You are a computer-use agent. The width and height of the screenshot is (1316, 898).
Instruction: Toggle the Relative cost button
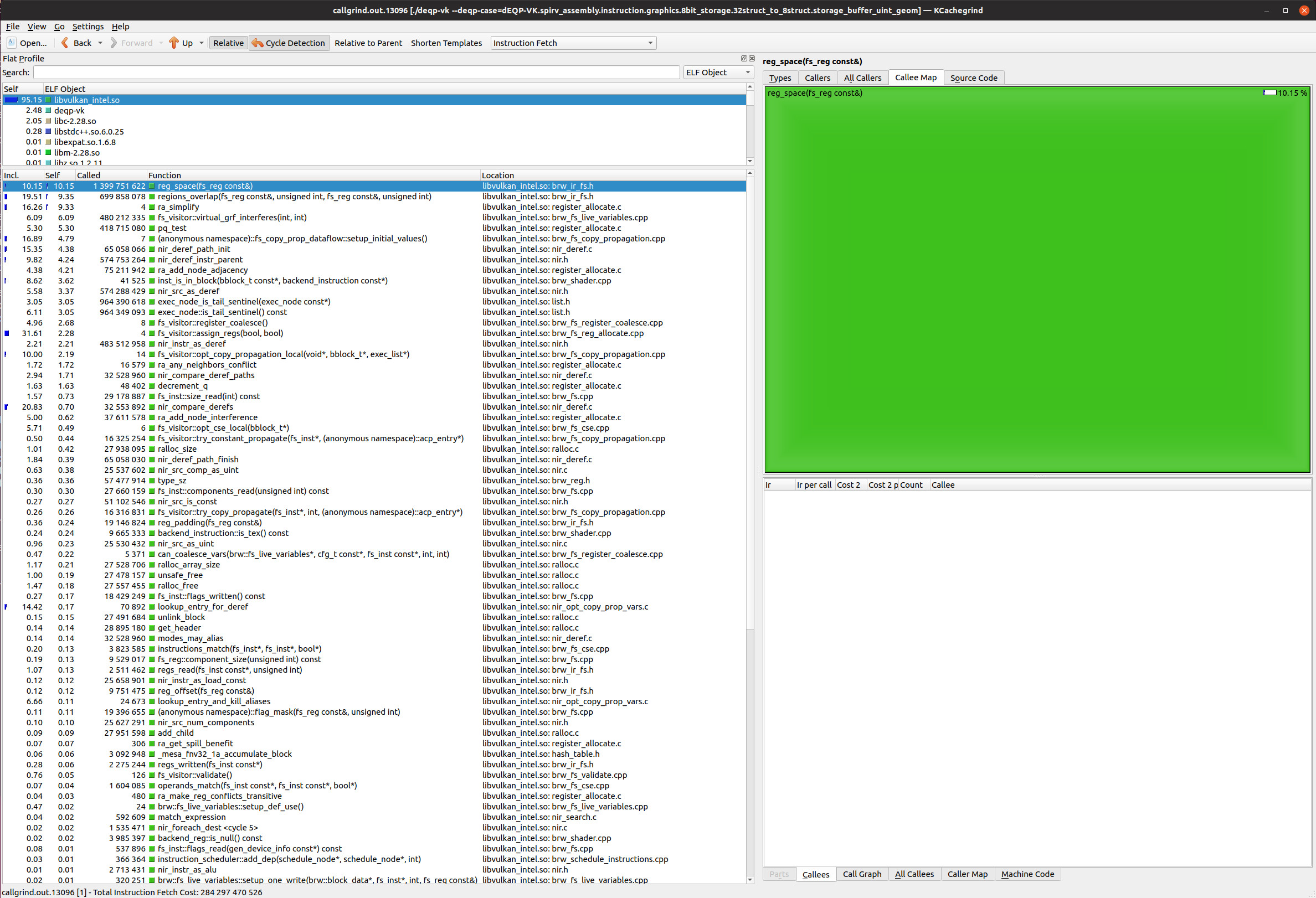click(x=228, y=43)
